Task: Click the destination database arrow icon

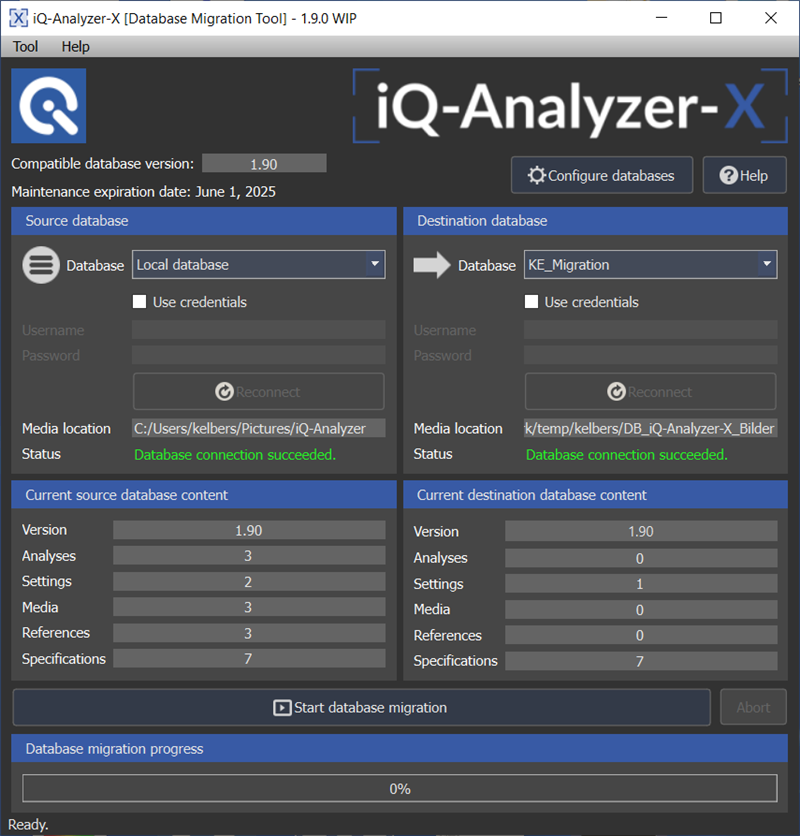Action: tap(432, 265)
